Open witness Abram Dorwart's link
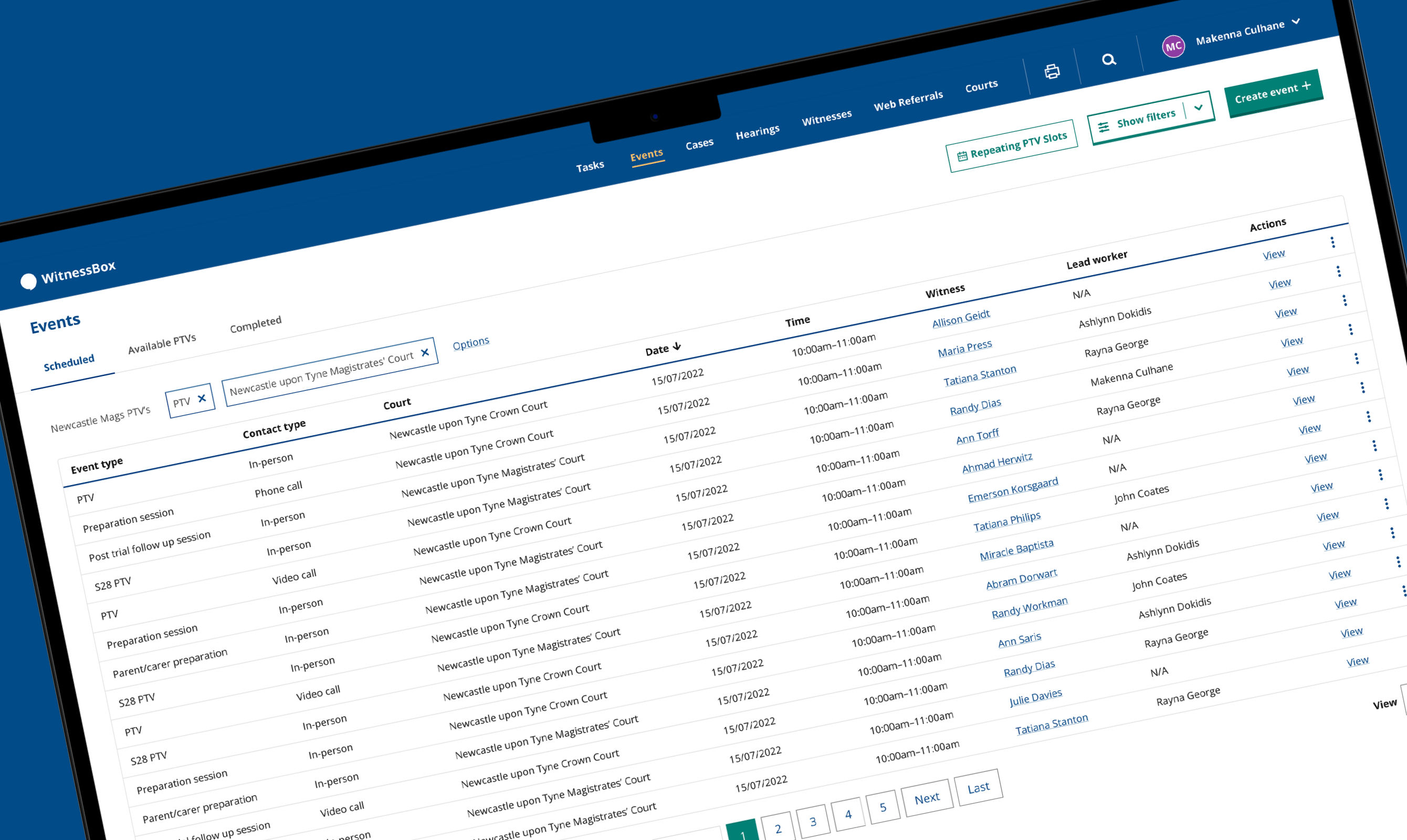 point(1021,579)
